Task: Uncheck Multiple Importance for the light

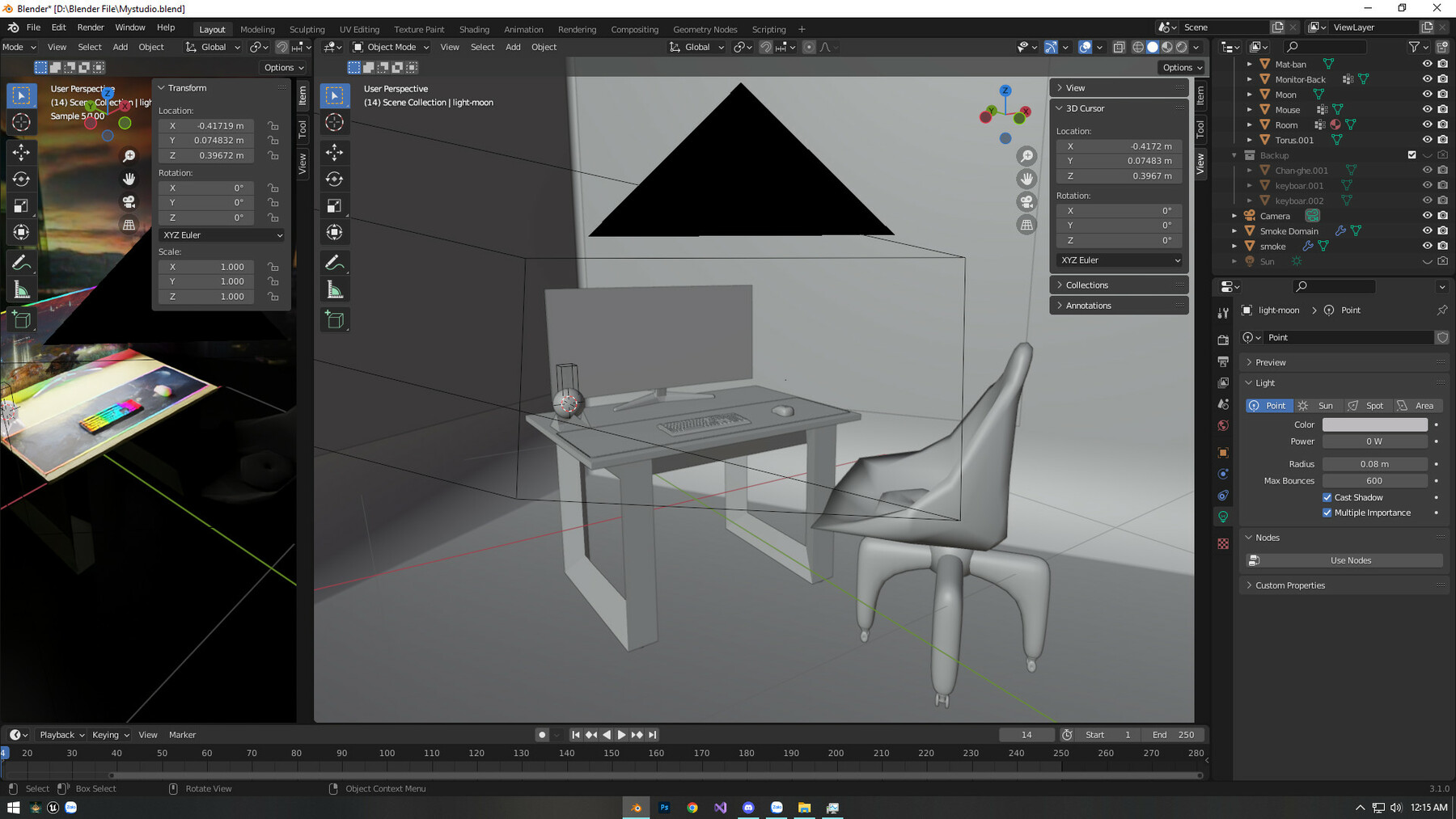Action: pyautogui.click(x=1327, y=513)
